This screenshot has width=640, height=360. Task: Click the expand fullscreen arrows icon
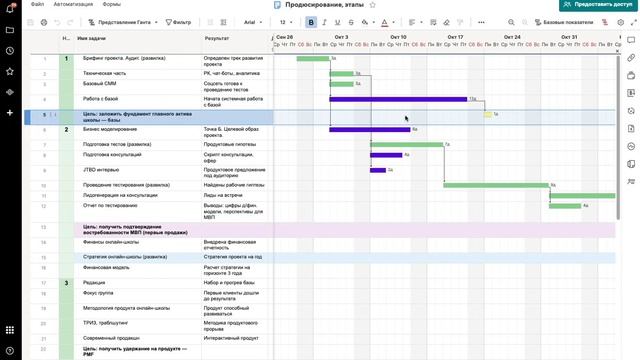633,22
